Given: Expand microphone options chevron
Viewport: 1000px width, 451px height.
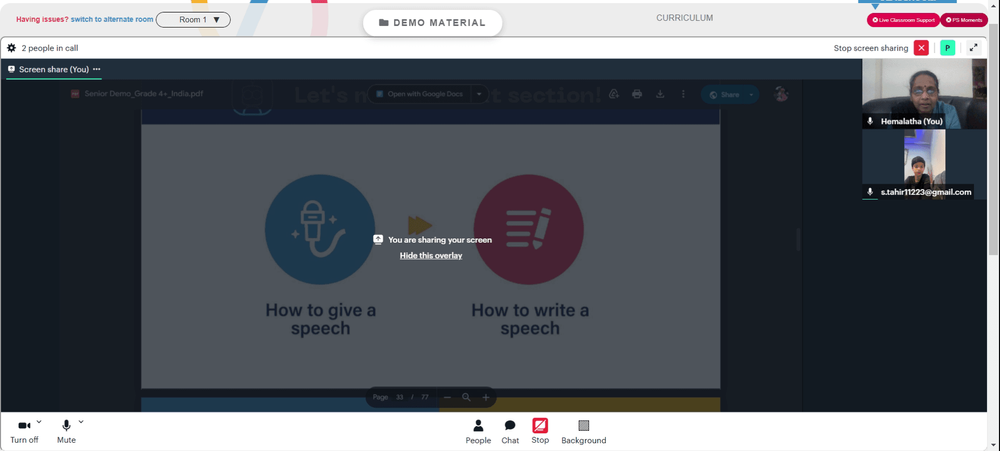Looking at the screenshot, I should pyautogui.click(x=81, y=422).
